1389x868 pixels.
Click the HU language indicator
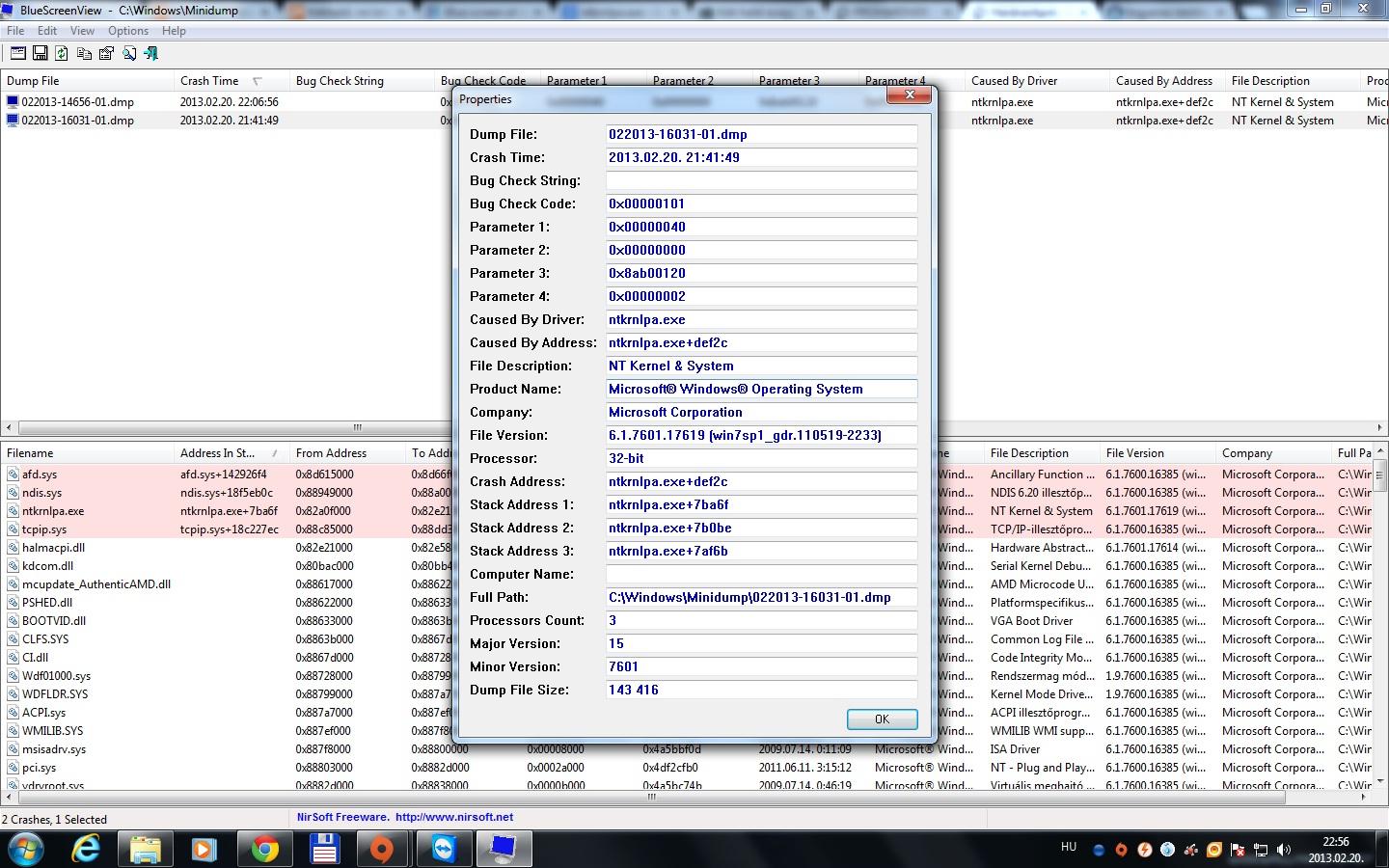click(1069, 847)
